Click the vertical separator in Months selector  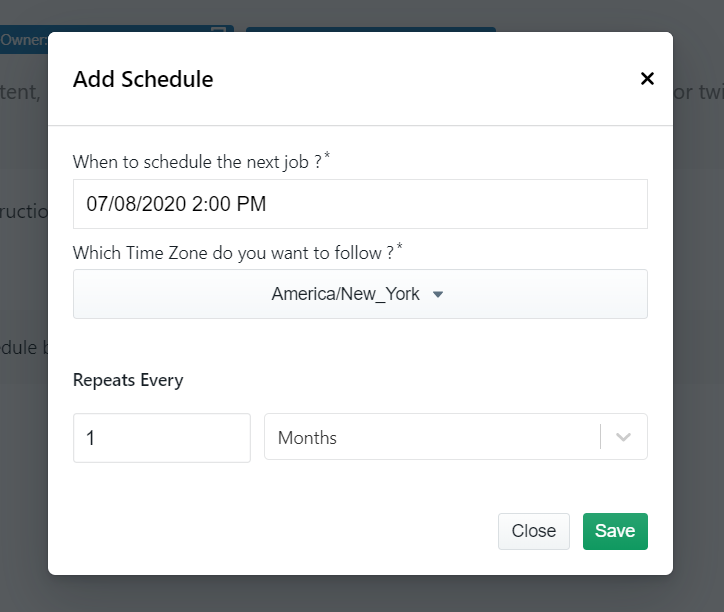600,436
